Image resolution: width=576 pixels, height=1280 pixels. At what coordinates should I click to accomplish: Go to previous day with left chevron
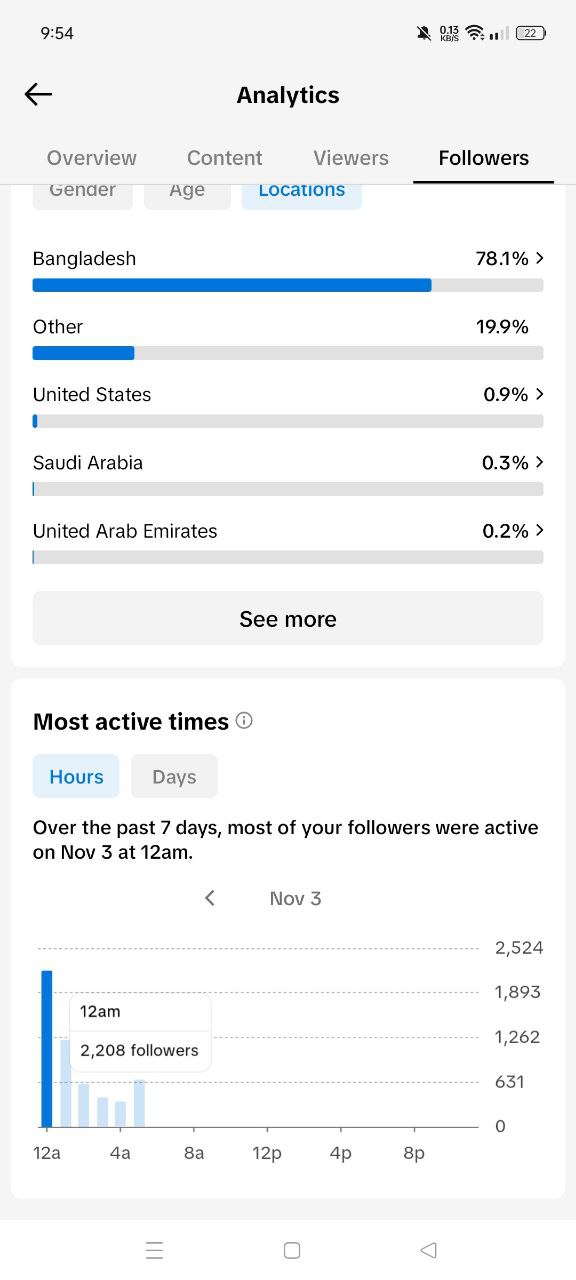tap(210, 898)
